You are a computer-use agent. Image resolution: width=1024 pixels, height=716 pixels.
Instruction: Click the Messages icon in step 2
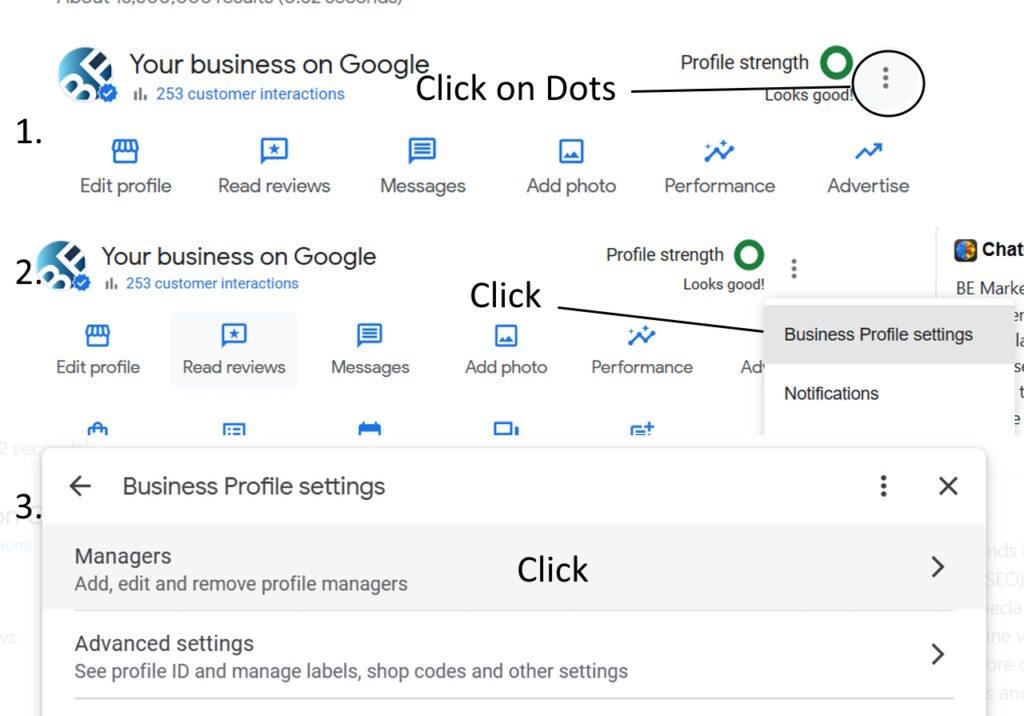pos(370,335)
